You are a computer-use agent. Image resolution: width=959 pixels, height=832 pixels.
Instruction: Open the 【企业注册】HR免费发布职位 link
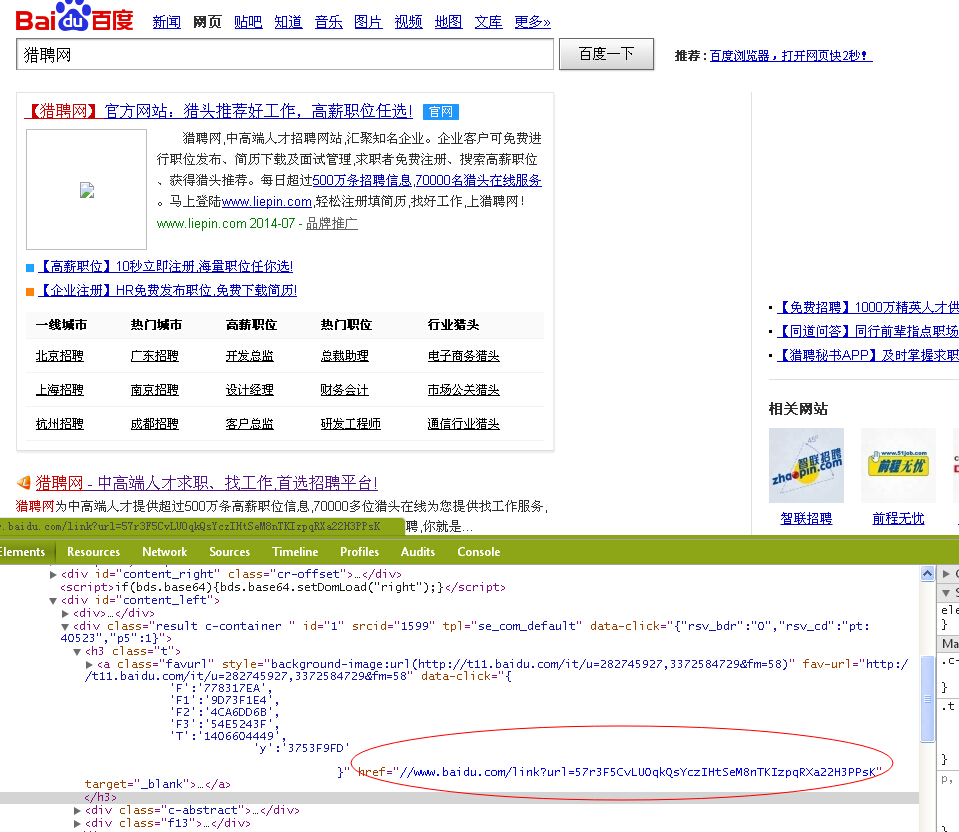click(167, 290)
